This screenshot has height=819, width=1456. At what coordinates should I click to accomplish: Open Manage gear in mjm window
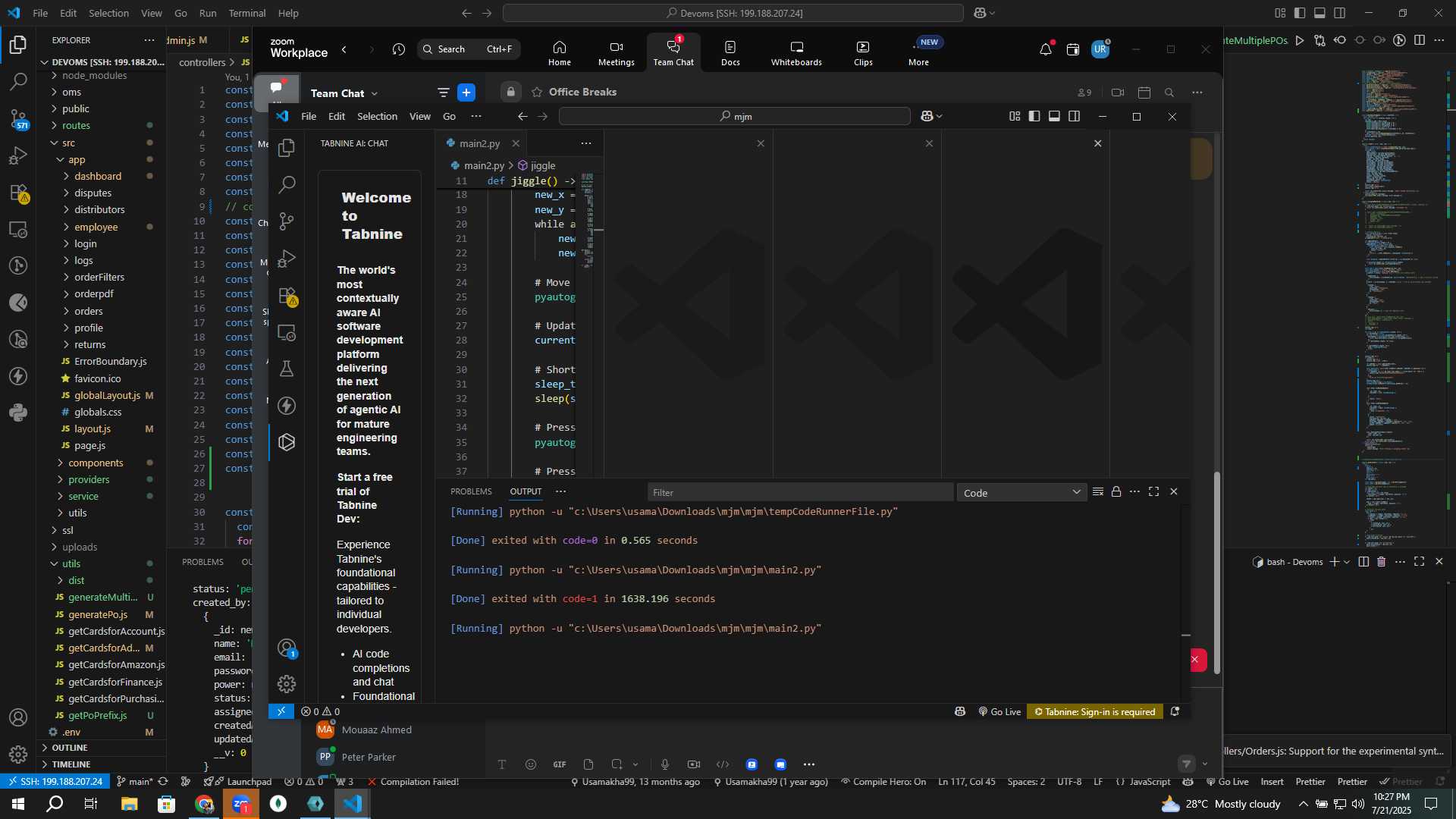[x=287, y=684]
